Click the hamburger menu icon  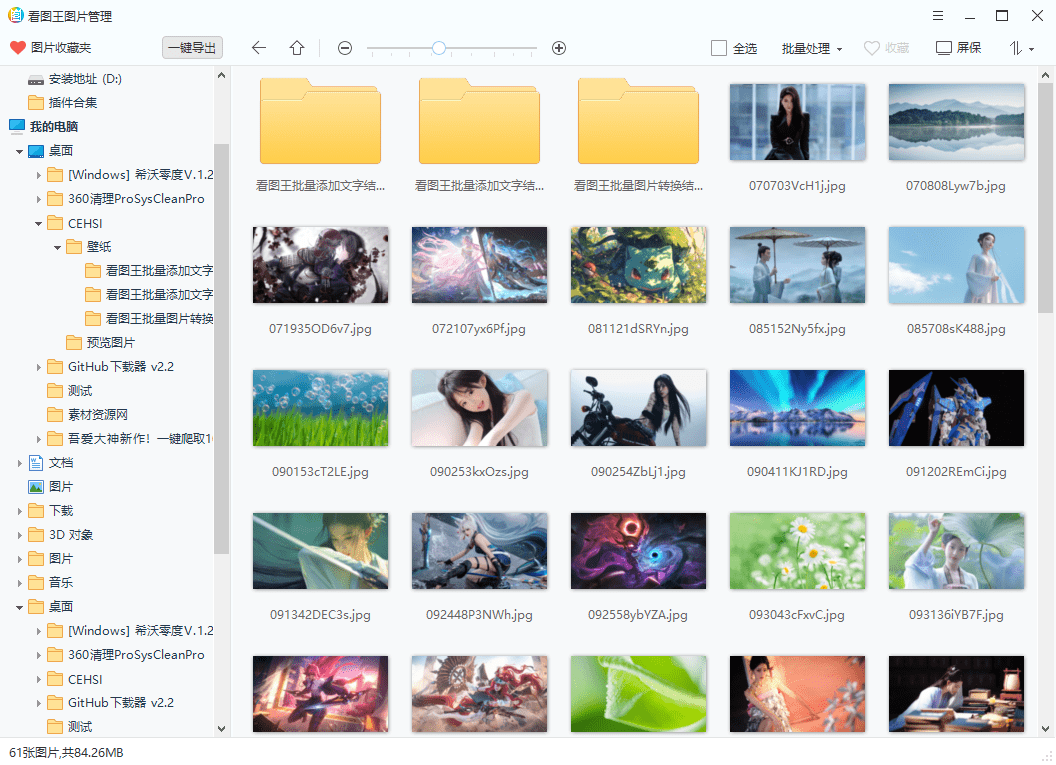point(937,15)
